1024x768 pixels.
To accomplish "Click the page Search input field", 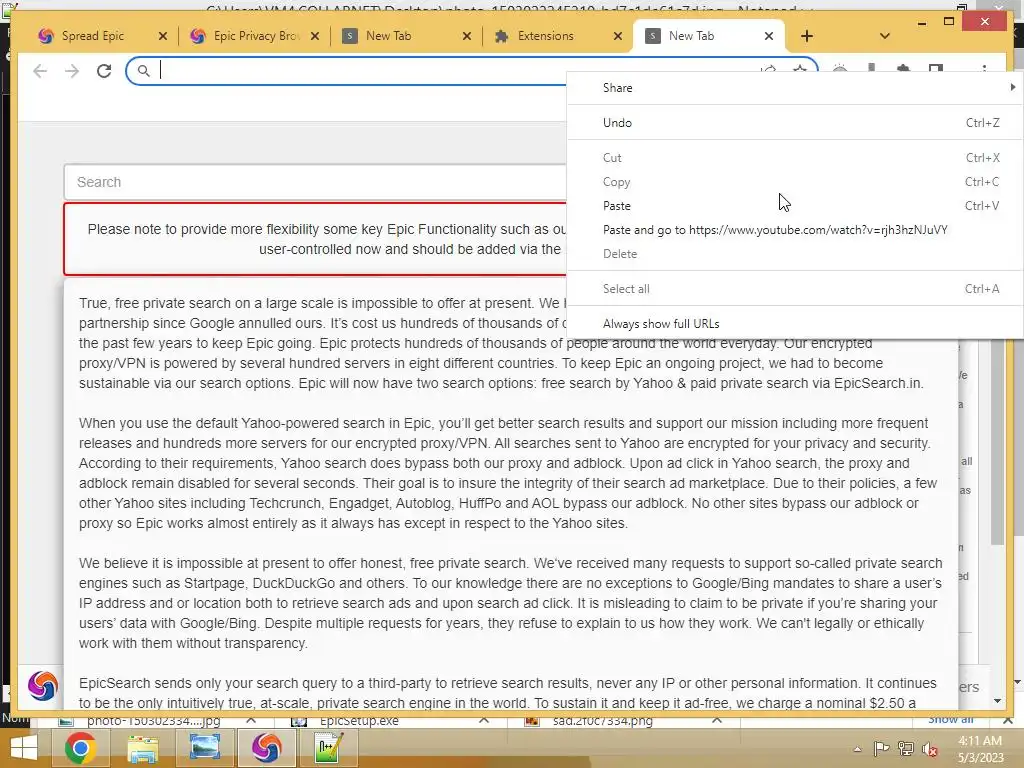I will click(x=315, y=182).
